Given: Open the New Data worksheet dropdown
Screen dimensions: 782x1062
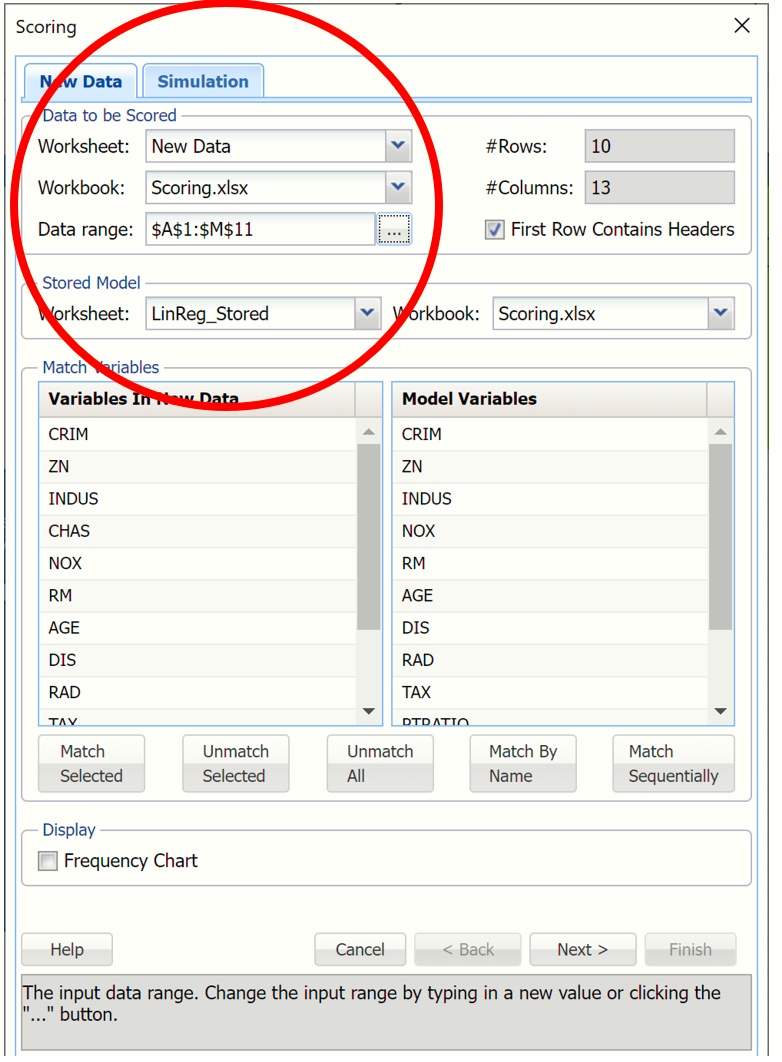Looking at the screenshot, I should pyautogui.click(x=398, y=146).
